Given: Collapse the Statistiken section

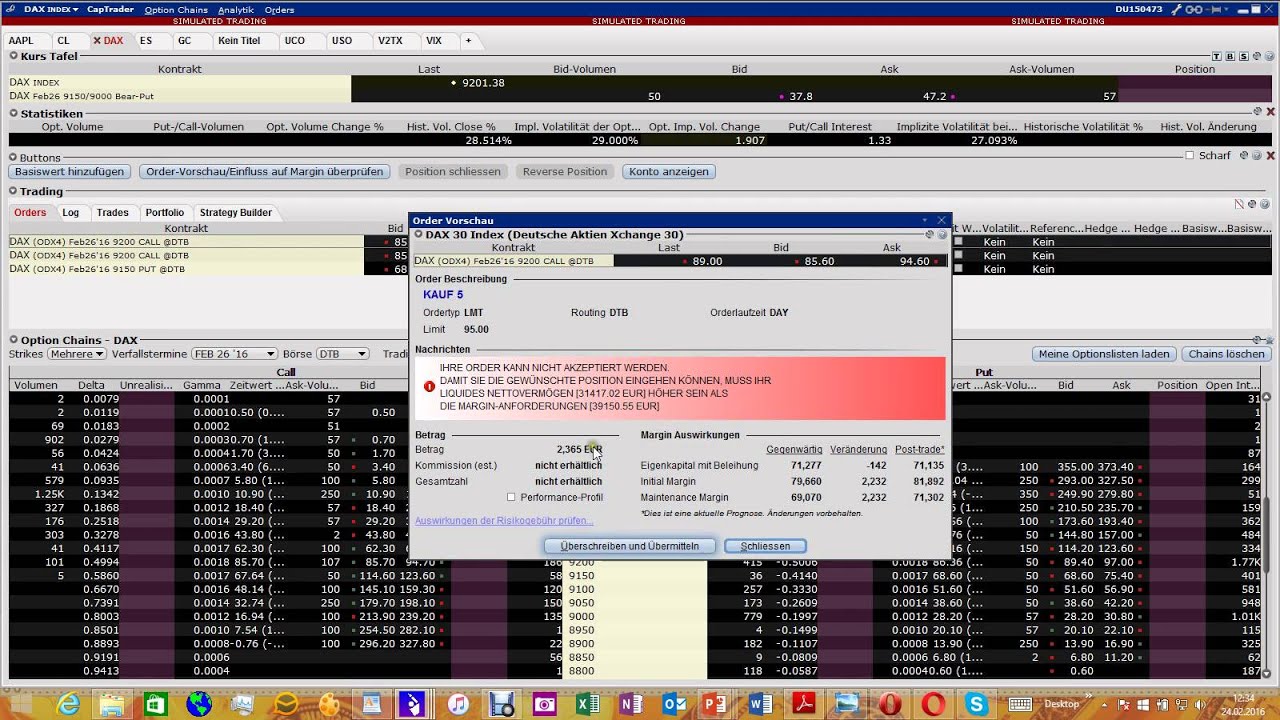Looking at the screenshot, I should tap(14, 114).
